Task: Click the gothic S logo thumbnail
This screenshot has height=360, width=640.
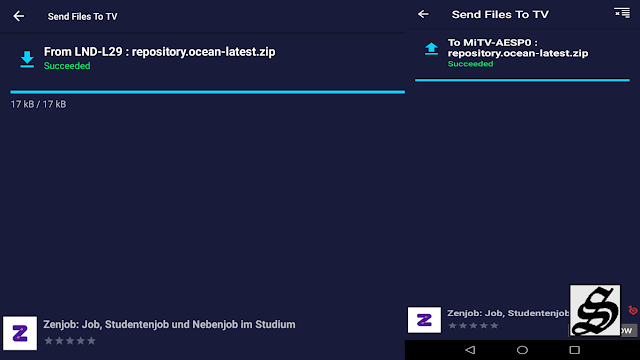Action: (595, 310)
